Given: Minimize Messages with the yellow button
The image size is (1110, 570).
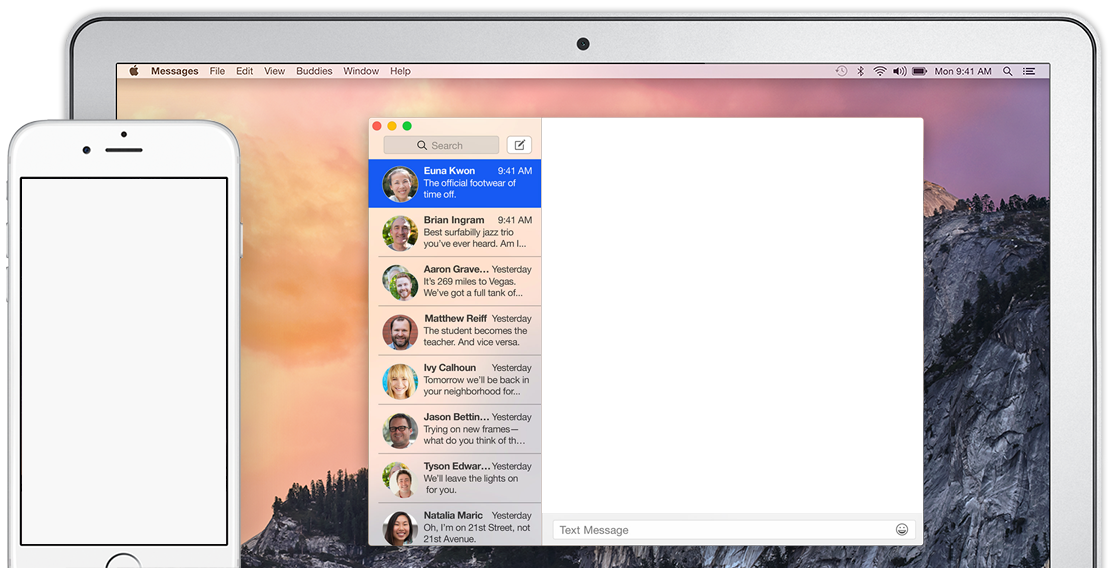Looking at the screenshot, I should 392,126.
